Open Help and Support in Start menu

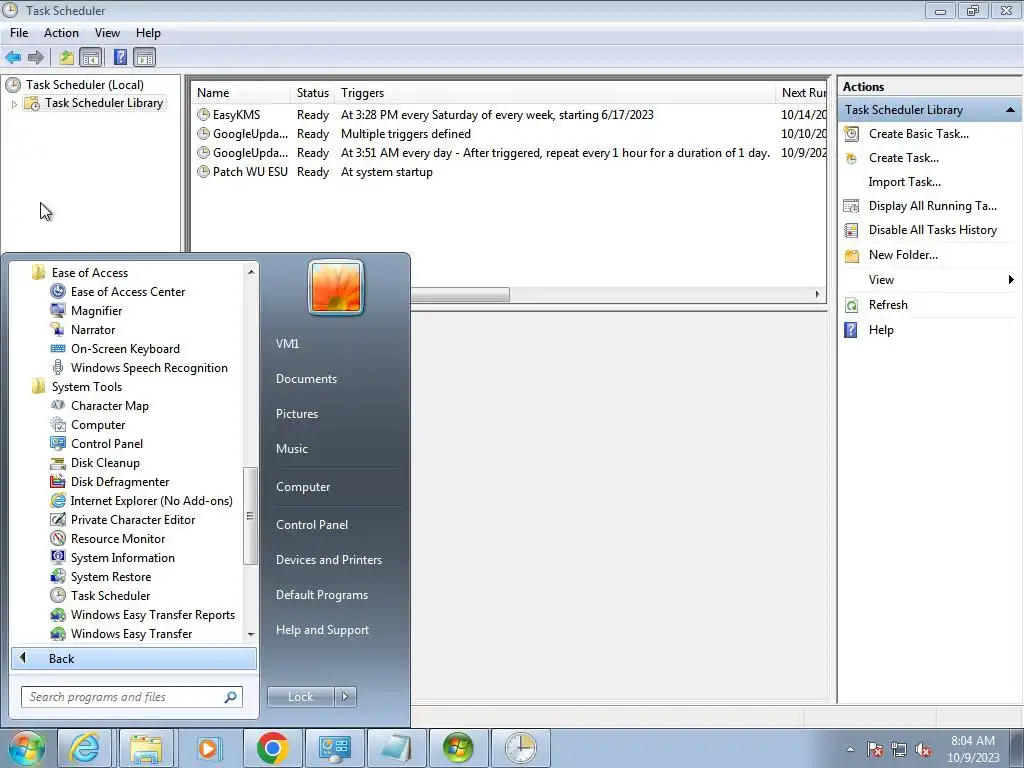[322, 630]
